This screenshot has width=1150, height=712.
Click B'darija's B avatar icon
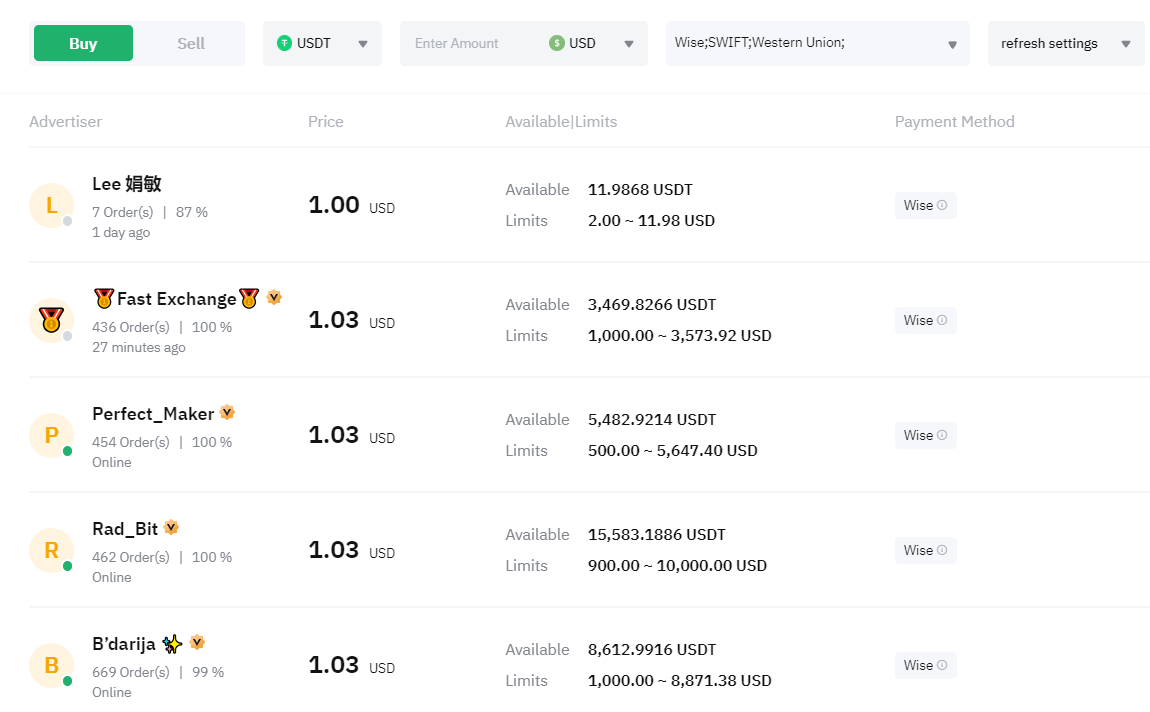point(51,666)
